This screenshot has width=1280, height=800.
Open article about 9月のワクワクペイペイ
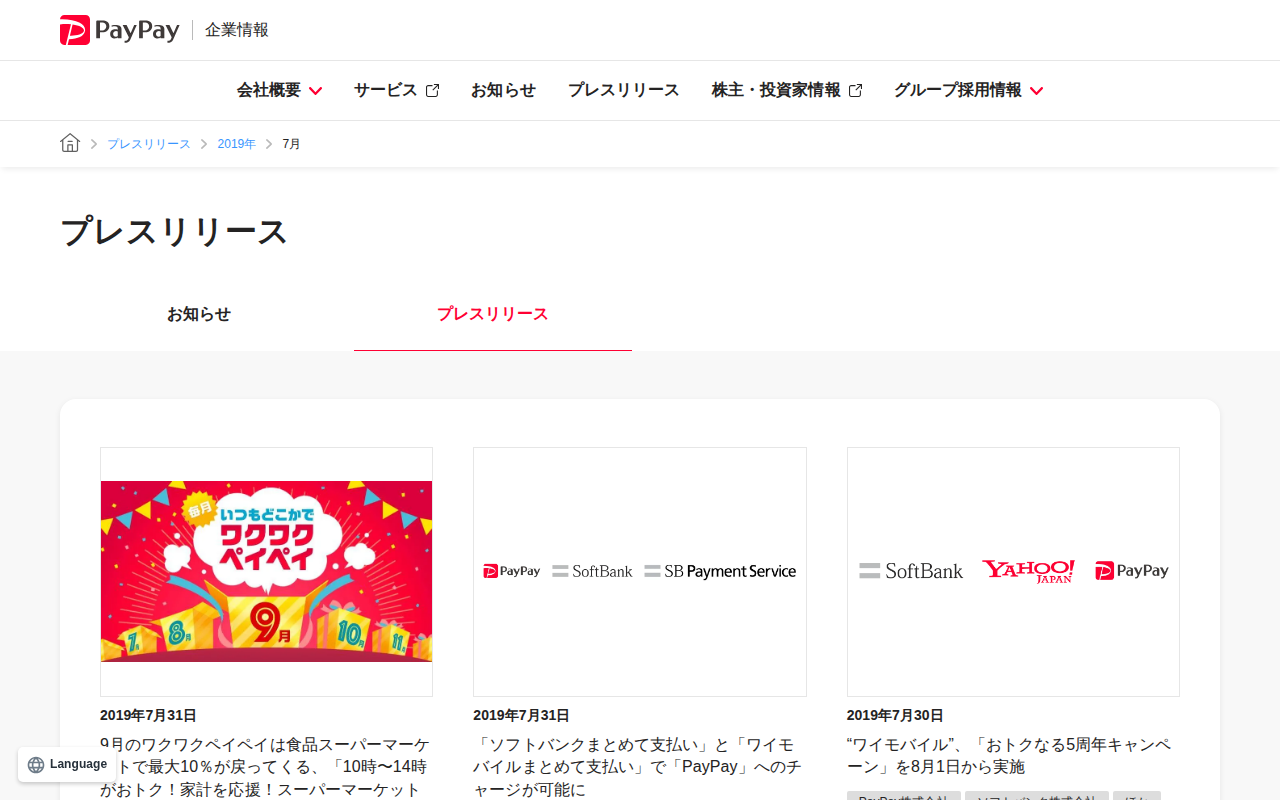click(266, 767)
